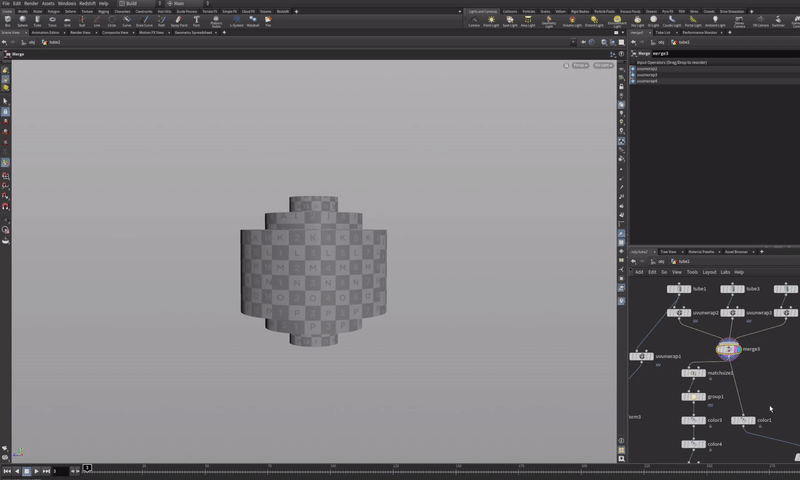800x480 pixels.
Task: Jump to the last frame
Action: coord(46,471)
